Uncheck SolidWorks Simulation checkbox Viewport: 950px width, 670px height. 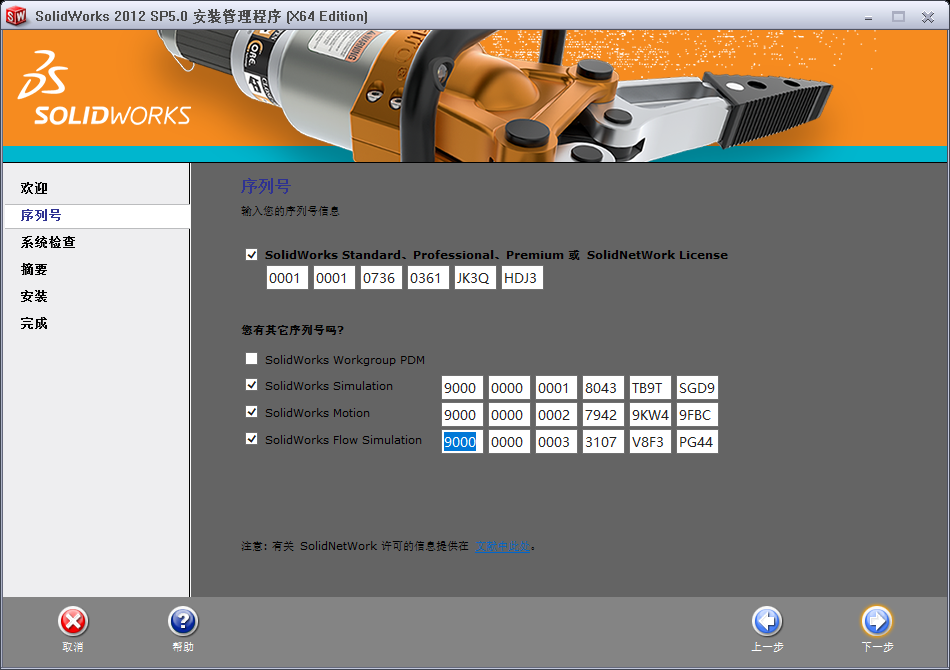[251, 385]
